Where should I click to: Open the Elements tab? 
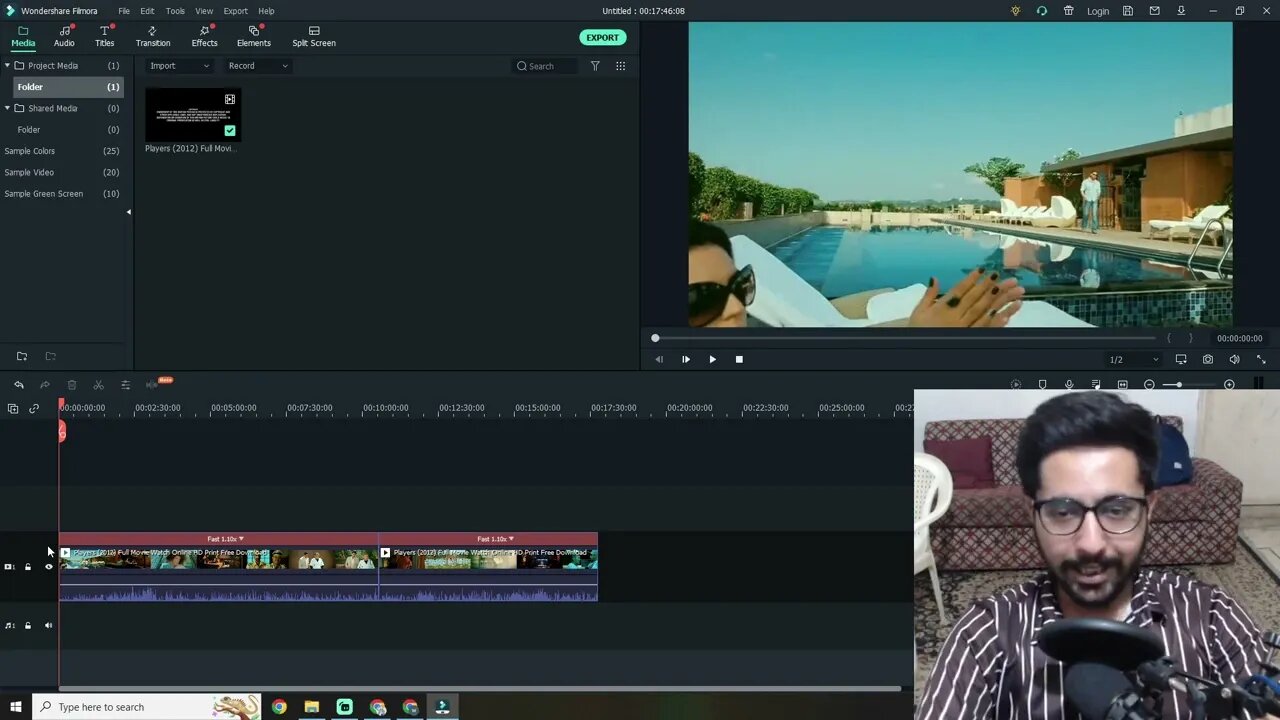pyautogui.click(x=254, y=37)
